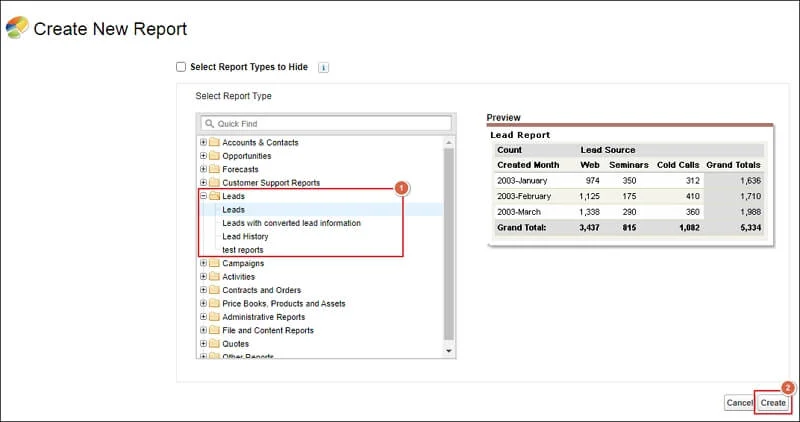The image size is (800, 422).
Task: Select the Lead History report type
Action: pos(245,236)
